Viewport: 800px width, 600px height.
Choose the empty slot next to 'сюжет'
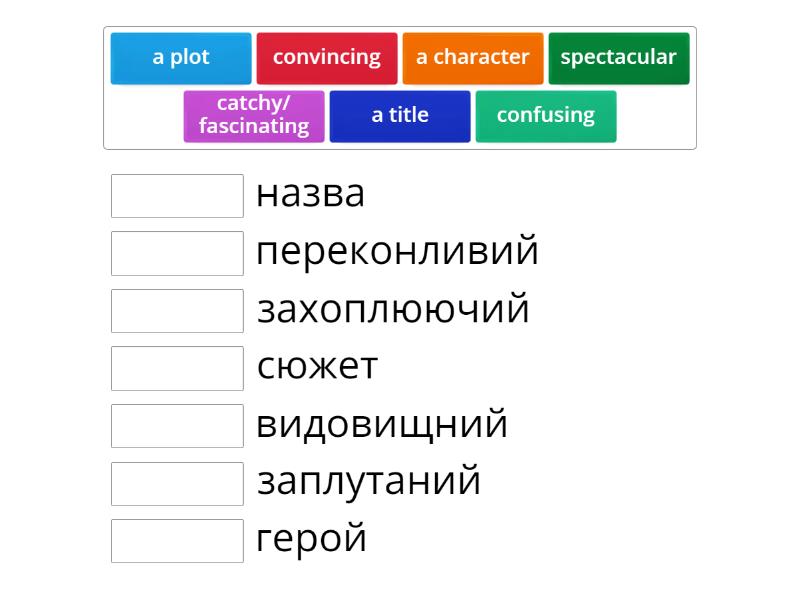point(177,368)
